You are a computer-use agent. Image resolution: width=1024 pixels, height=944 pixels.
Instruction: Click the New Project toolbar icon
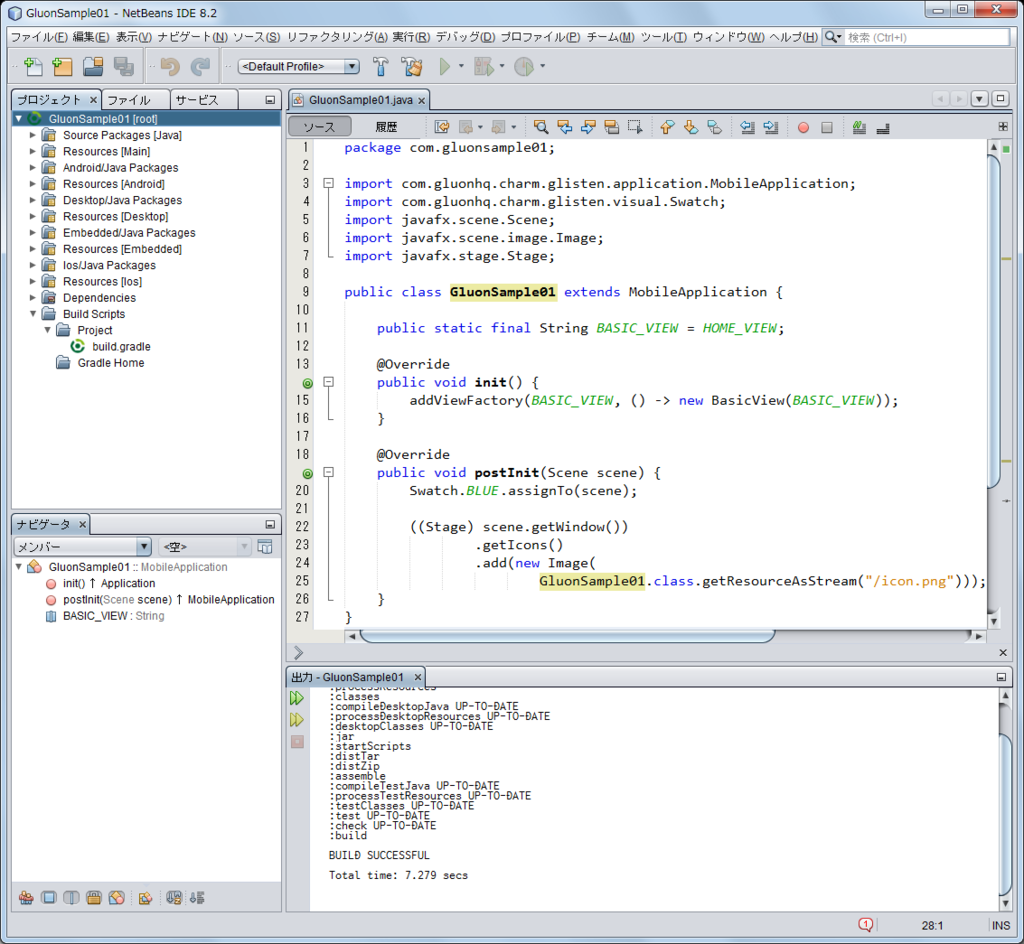coord(62,66)
